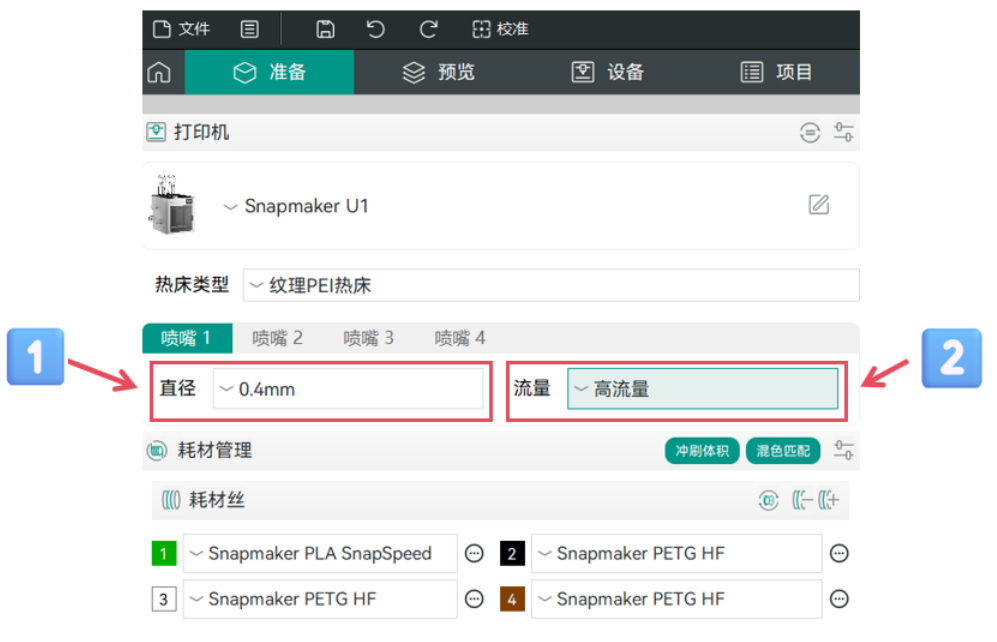Click the black filament 2 color swatch
Viewport: 997px width, 642px height.
[x=512, y=554]
